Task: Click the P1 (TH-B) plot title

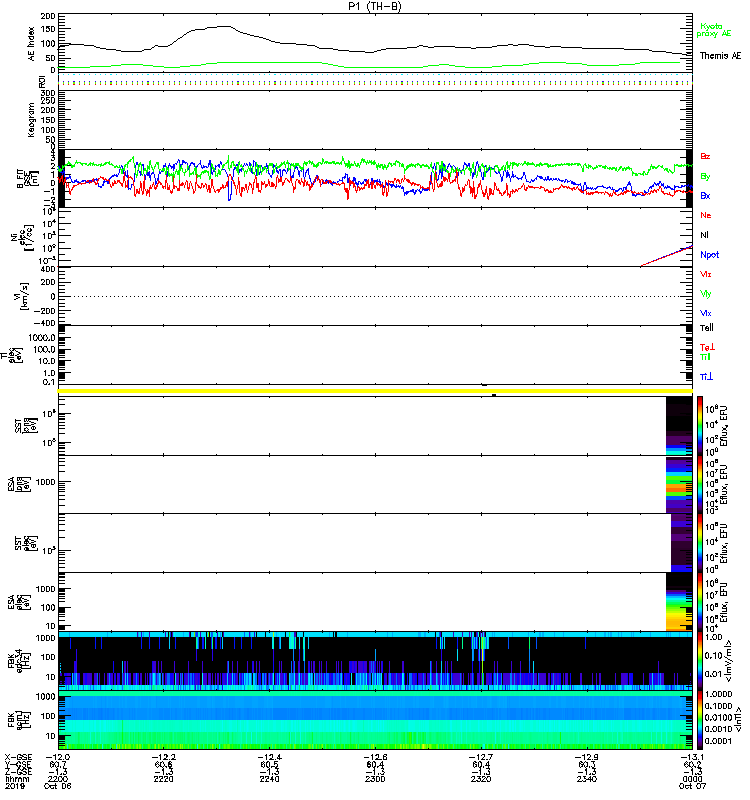Action: coord(374,6)
